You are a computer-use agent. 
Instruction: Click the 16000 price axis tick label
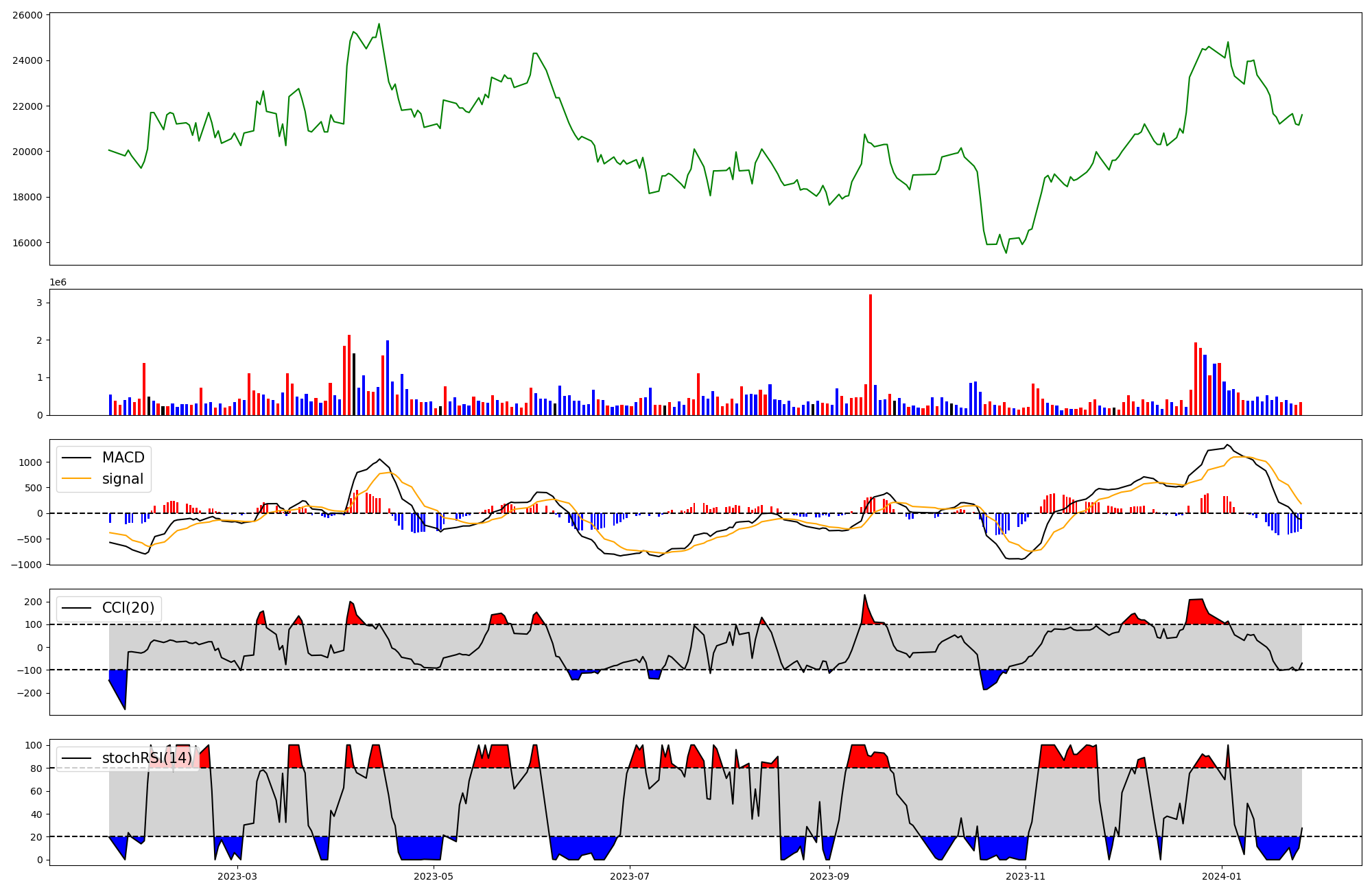tap(27, 243)
